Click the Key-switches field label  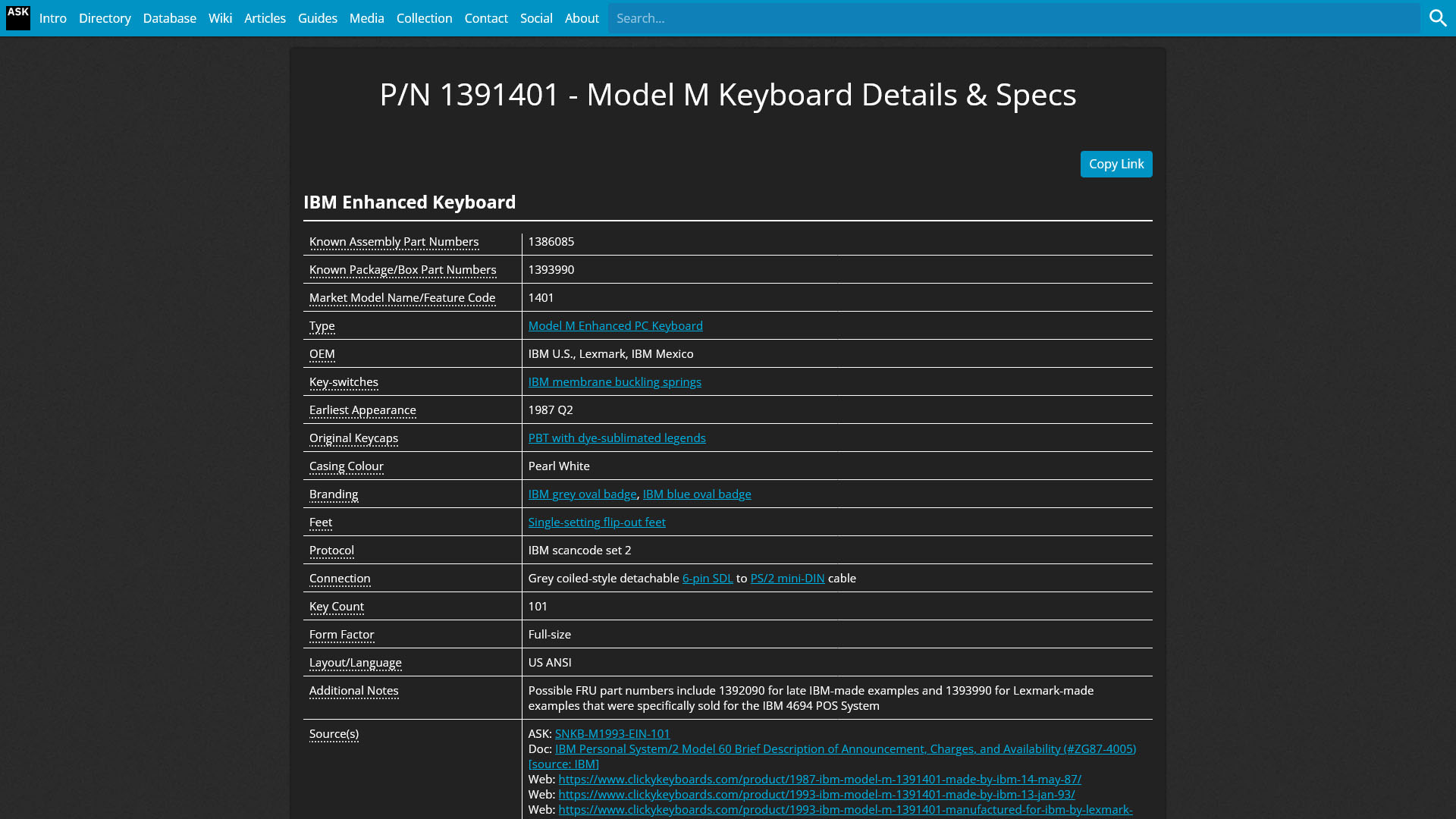344,381
